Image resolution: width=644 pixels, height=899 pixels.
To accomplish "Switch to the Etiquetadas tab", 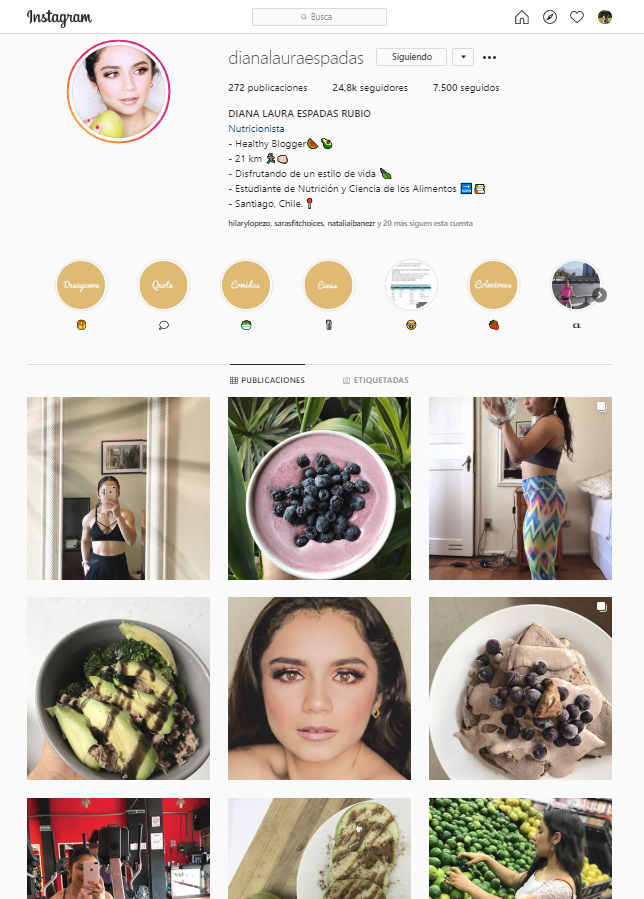I will [x=376, y=380].
